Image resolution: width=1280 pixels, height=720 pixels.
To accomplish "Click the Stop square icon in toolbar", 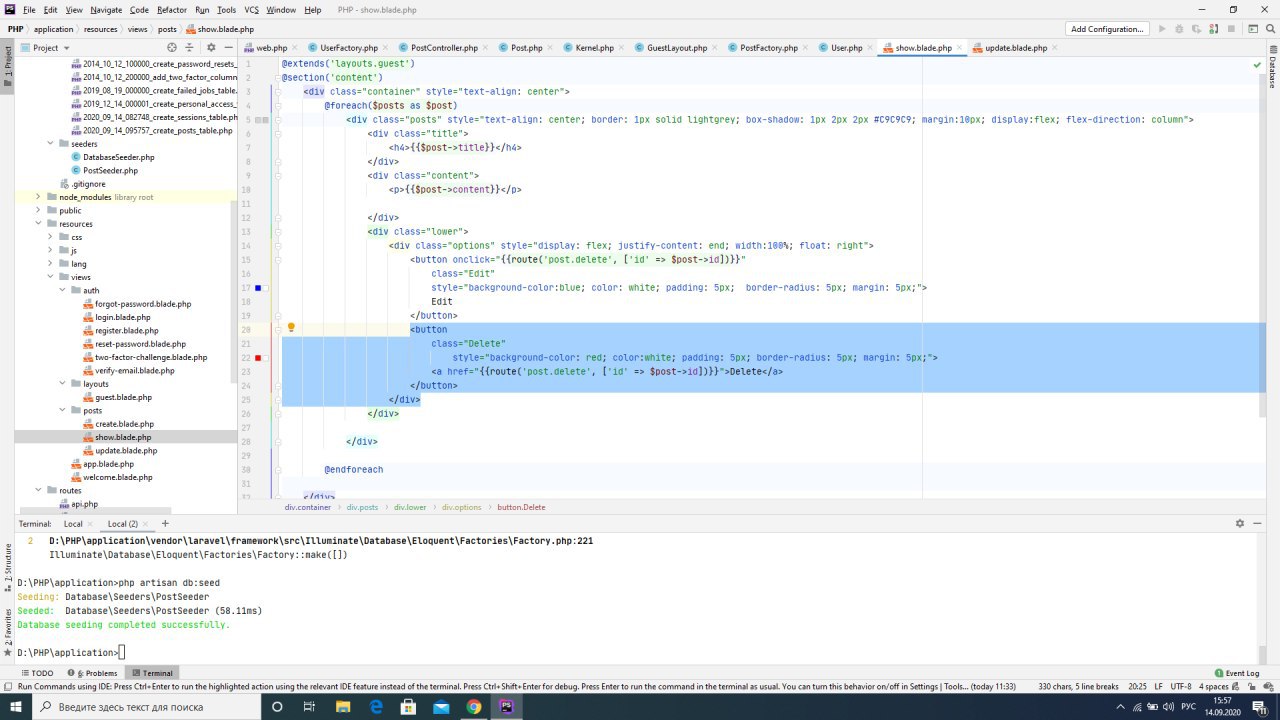I will point(1231,29).
